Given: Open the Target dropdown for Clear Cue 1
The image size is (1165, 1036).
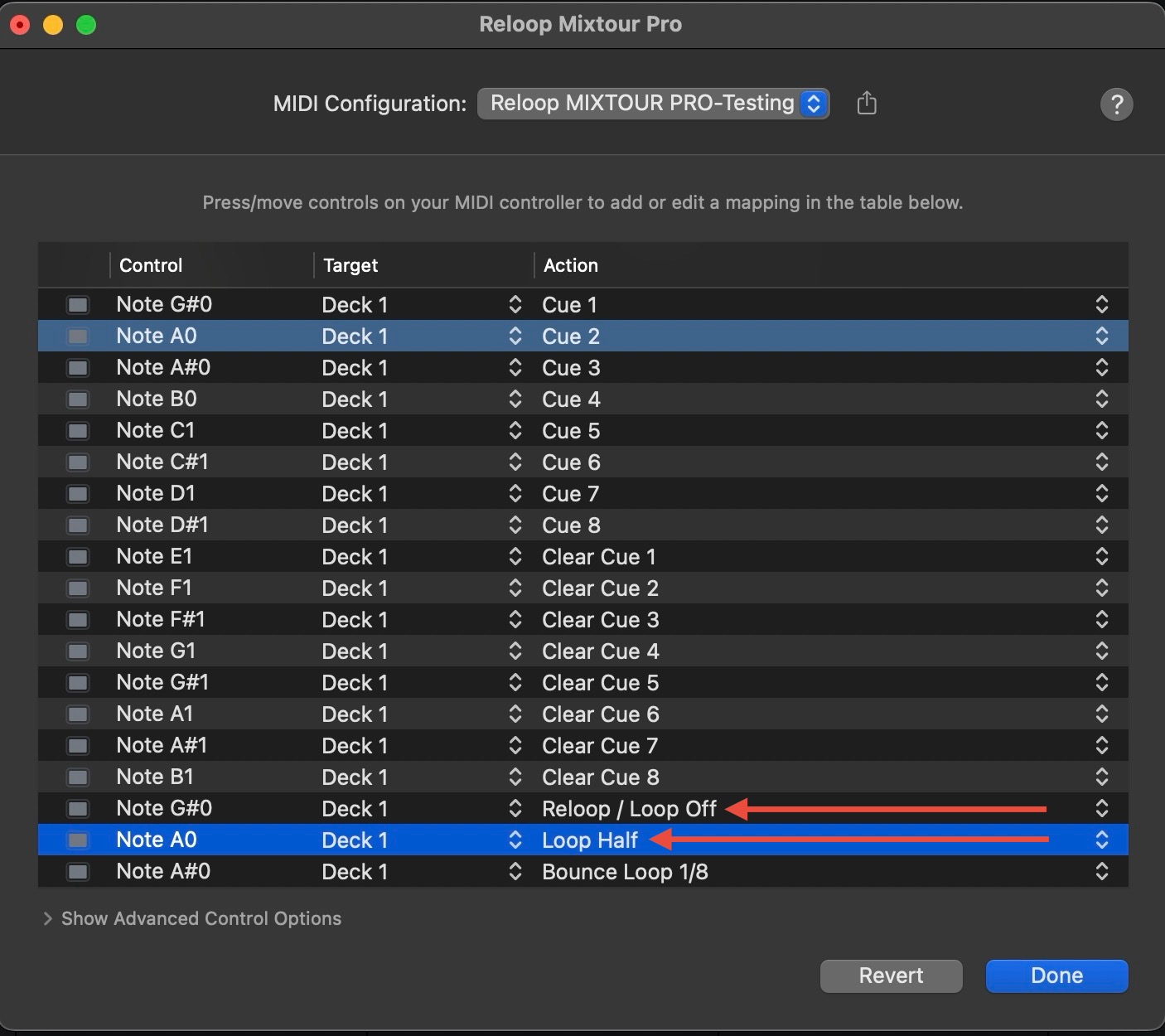Looking at the screenshot, I should [515, 556].
